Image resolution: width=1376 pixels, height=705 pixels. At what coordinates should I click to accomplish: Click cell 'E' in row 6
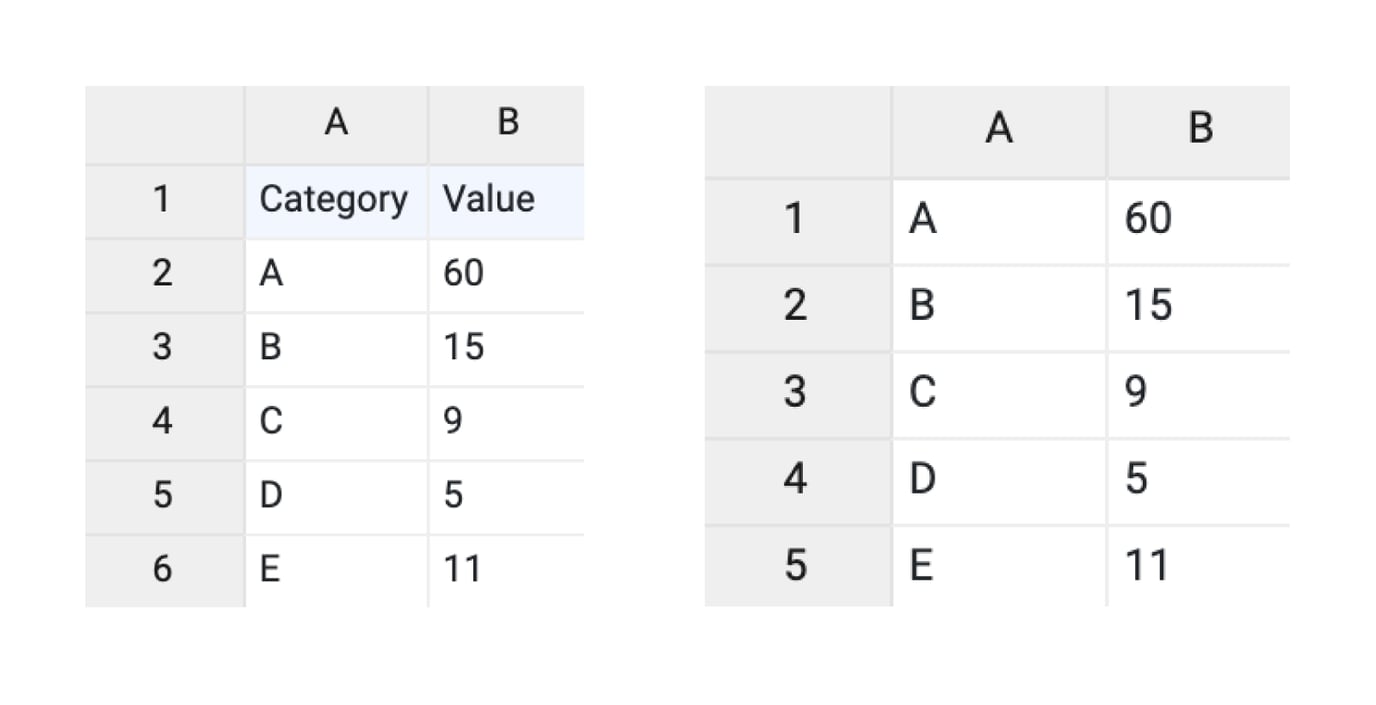(x=334, y=569)
